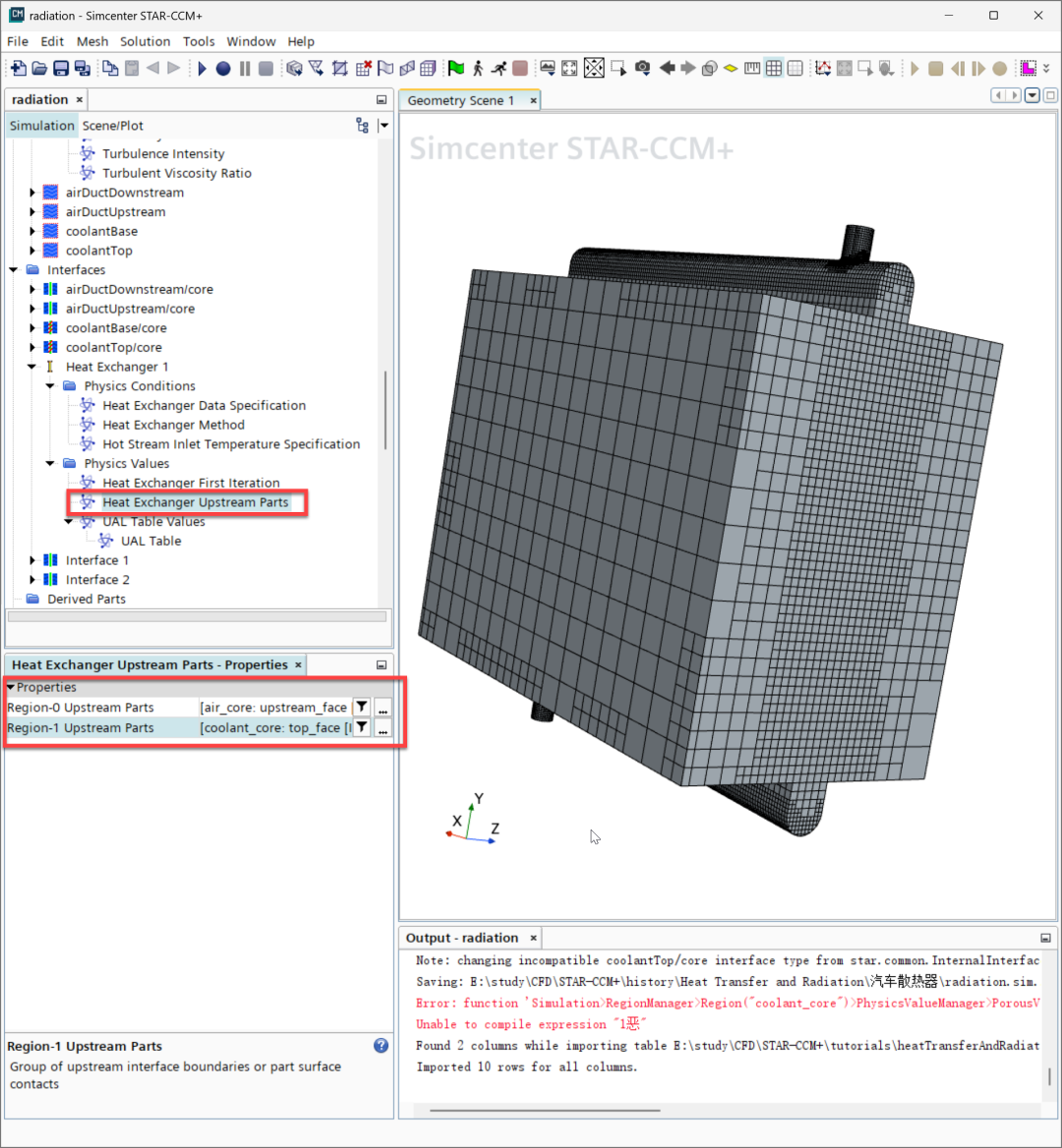The width and height of the screenshot is (1062, 1148).
Task: Run the simulation running figure icon
Action: pyautogui.click(x=499, y=68)
